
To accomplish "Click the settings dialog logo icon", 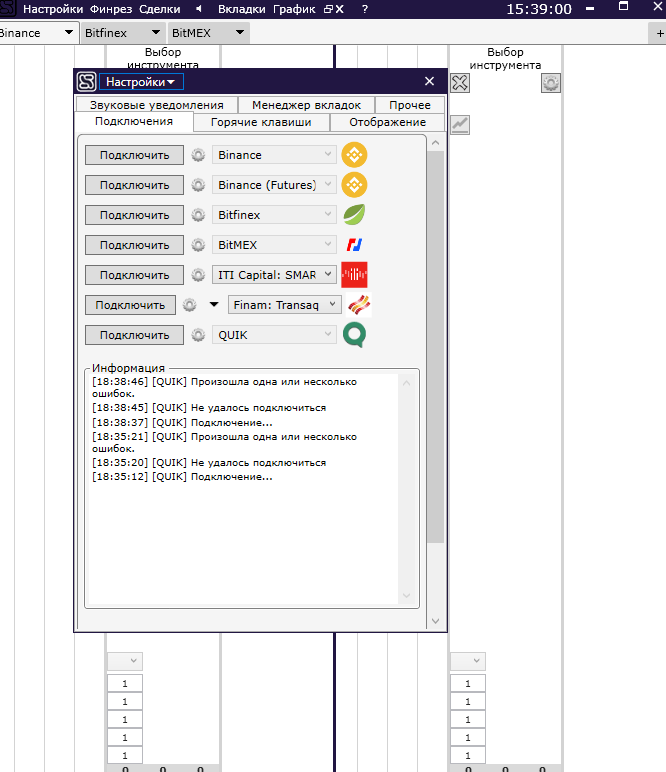I will point(87,82).
